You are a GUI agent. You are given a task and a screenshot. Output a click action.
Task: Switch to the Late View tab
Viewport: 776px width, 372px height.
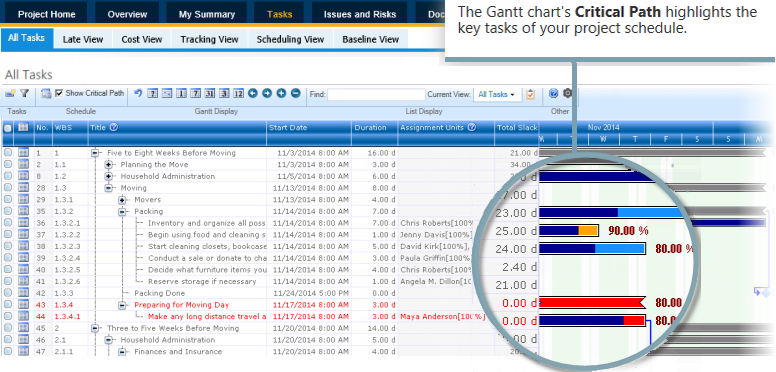(x=83, y=40)
